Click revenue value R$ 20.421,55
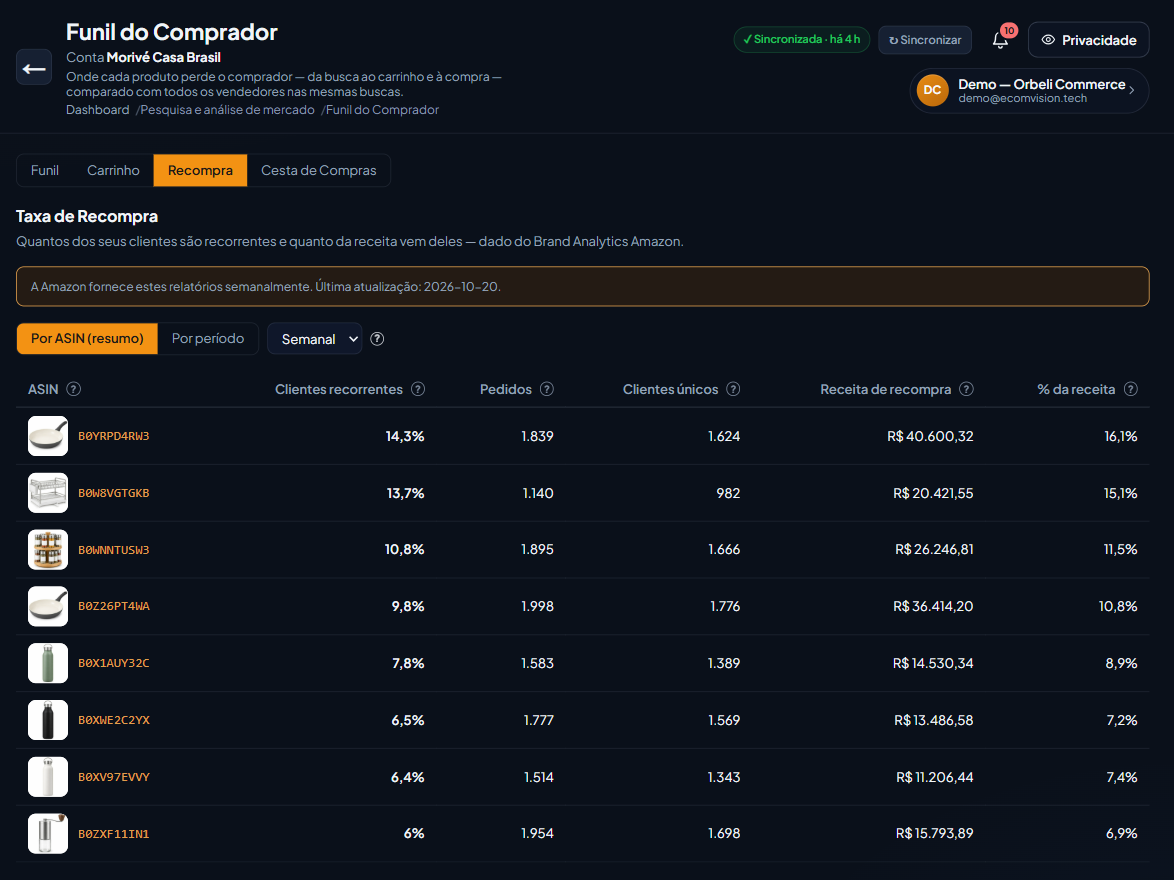 [x=933, y=493]
